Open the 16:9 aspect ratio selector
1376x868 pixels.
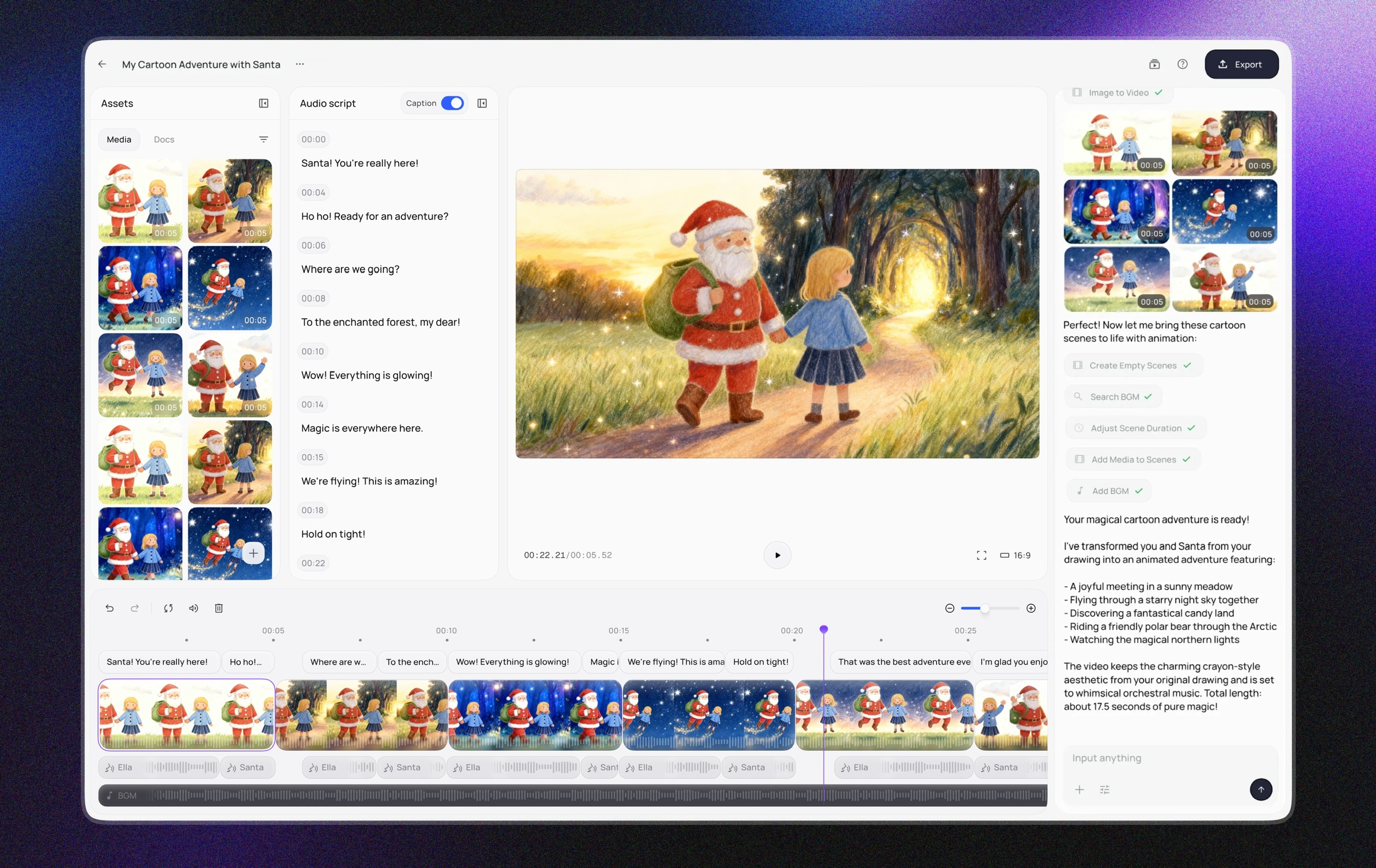1016,556
